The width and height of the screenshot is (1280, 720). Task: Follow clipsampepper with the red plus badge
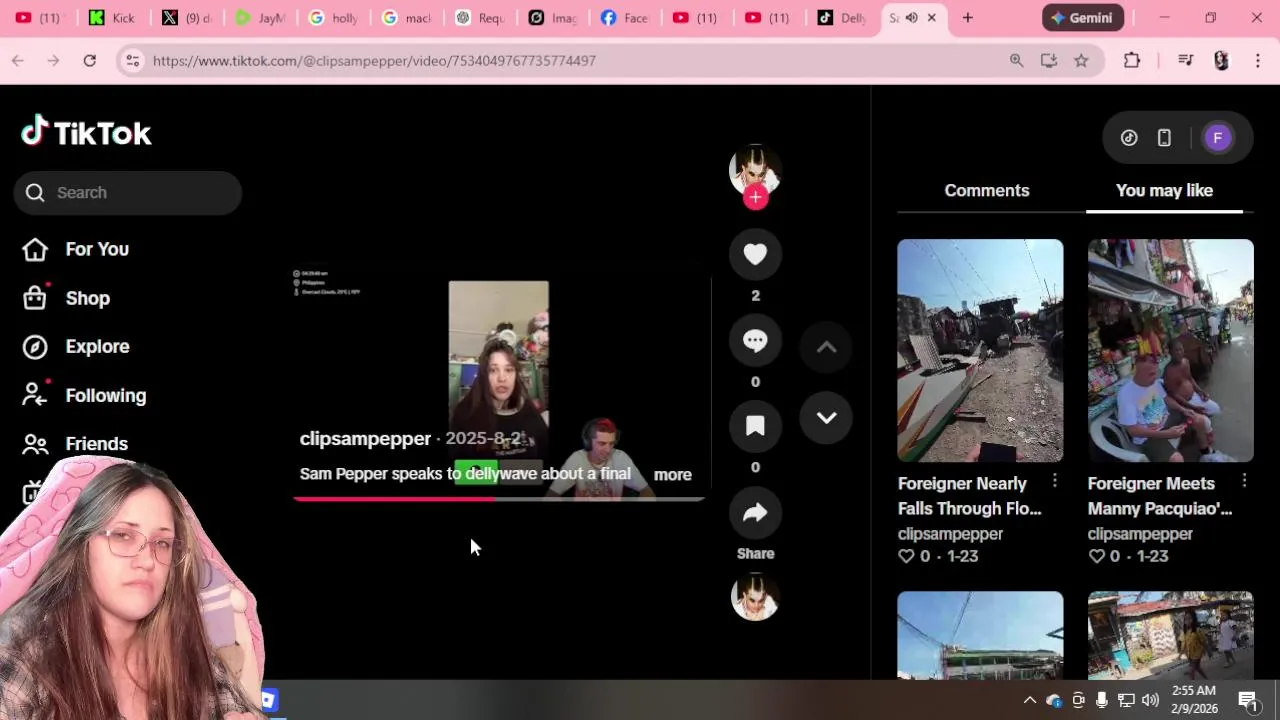point(755,197)
